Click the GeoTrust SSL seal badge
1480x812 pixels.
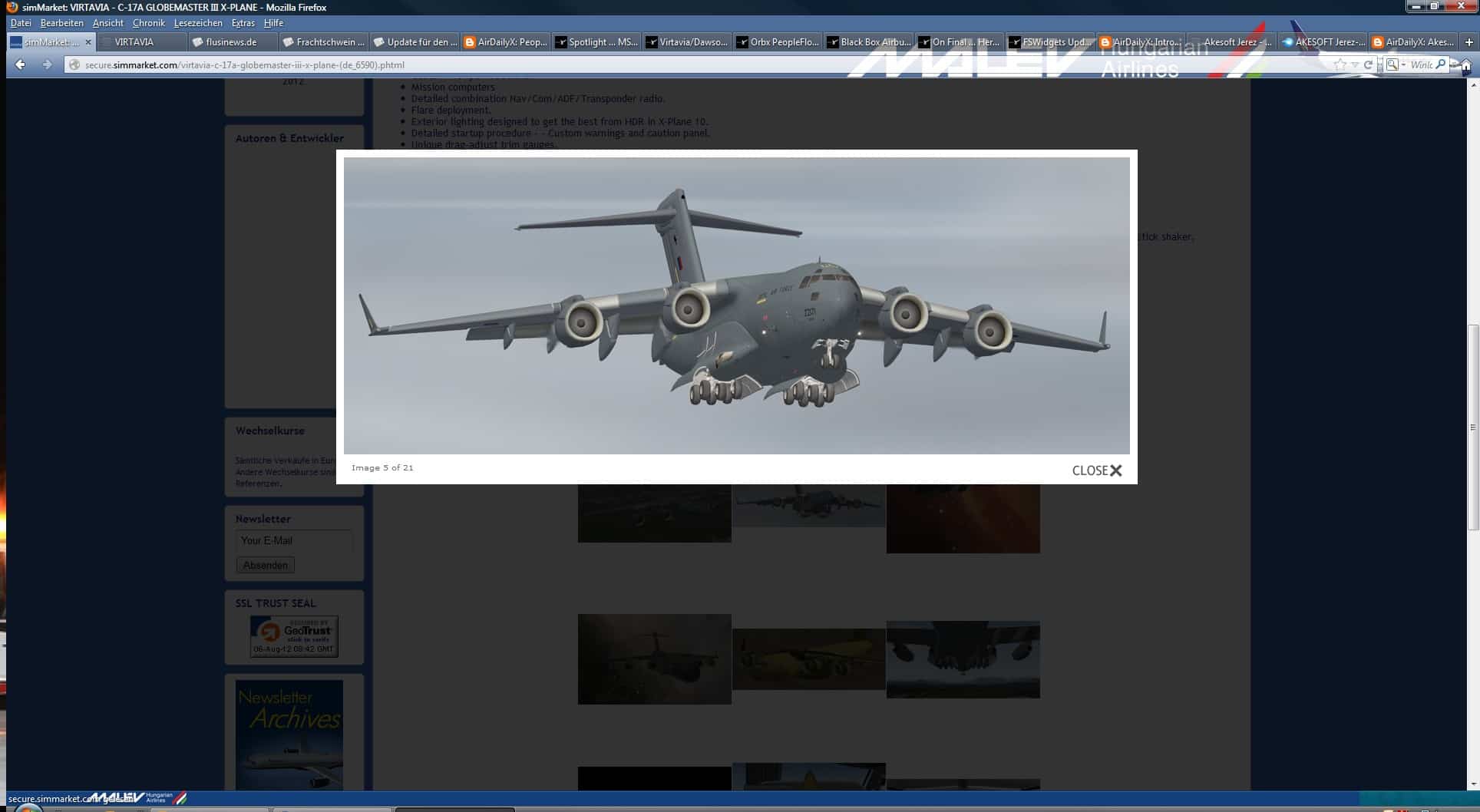(294, 635)
